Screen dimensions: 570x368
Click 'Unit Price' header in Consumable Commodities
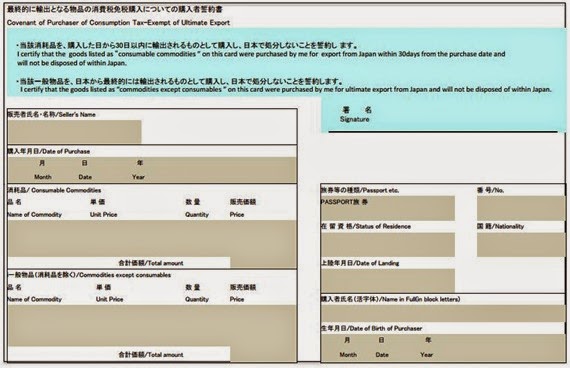pyautogui.click(x=104, y=215)
